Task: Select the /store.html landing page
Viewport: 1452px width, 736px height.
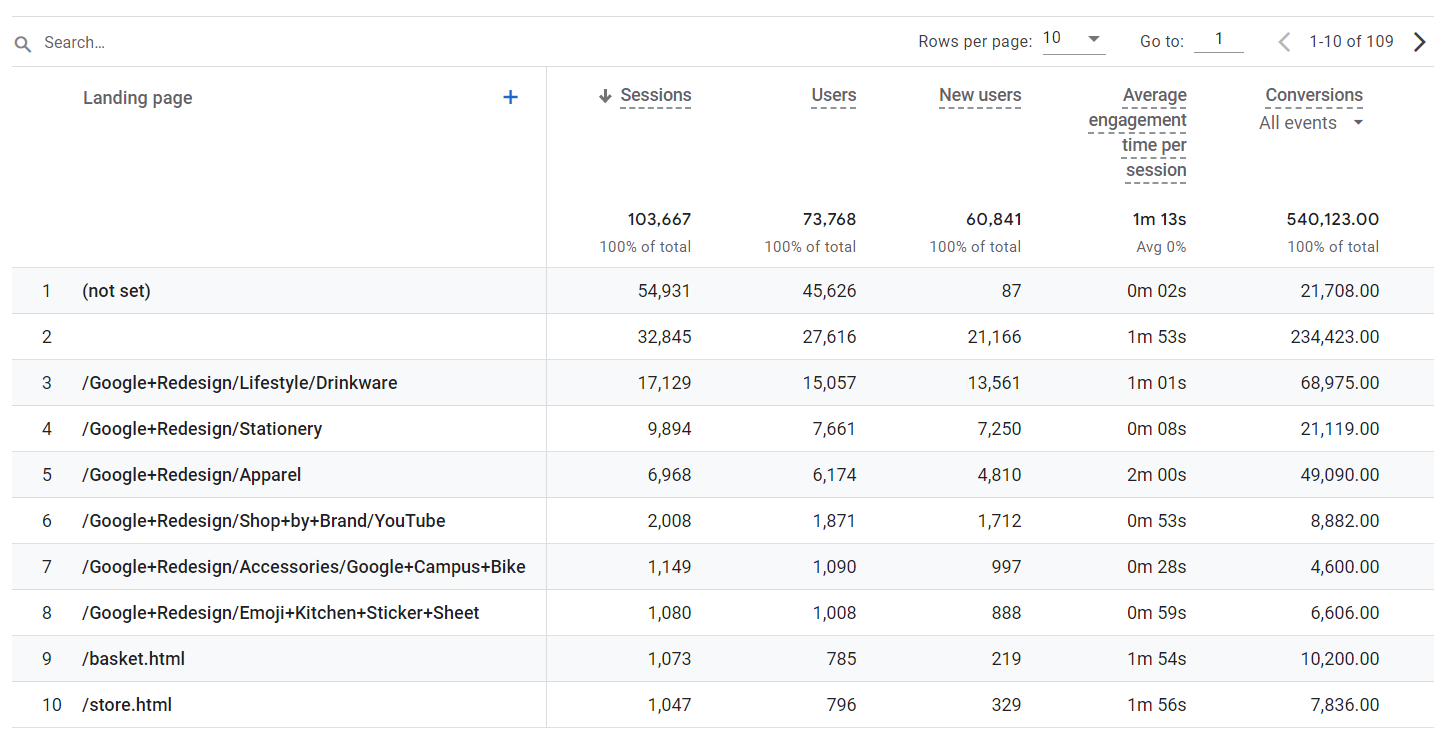Action: tap(127, 705)
